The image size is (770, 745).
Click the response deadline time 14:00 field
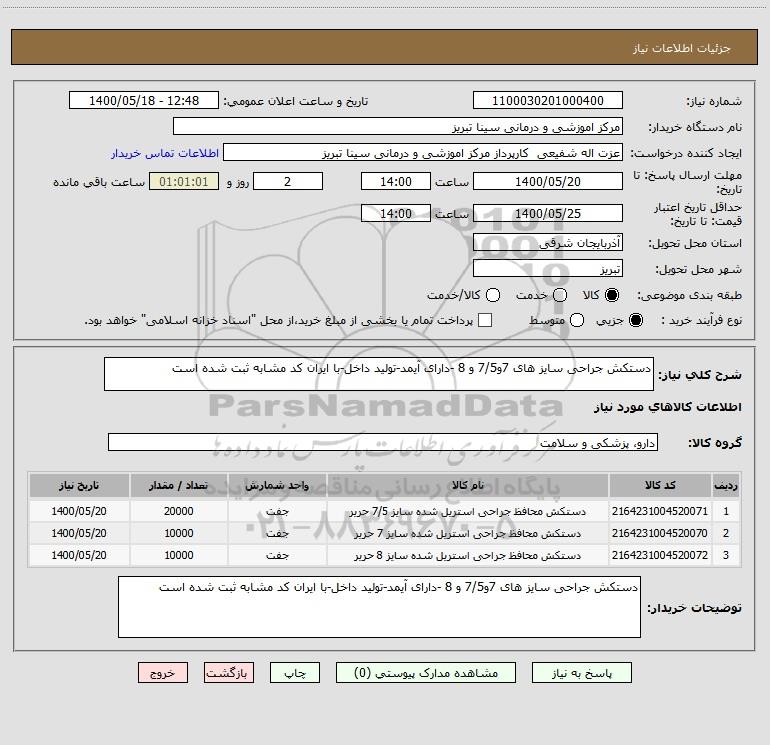(x=396, y=181)
